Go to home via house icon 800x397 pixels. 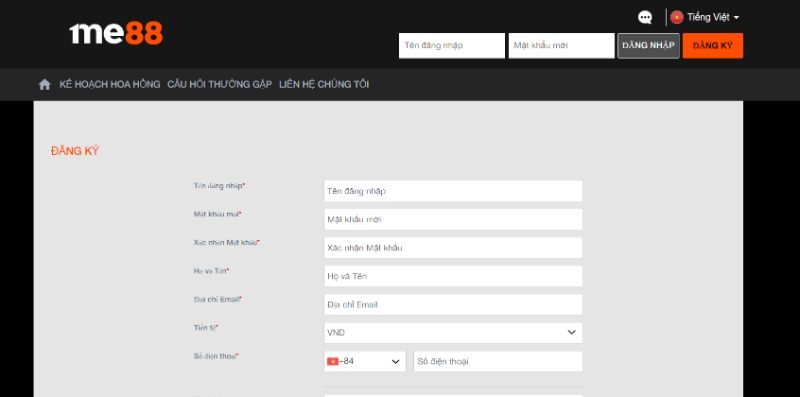tap(45, 85)
